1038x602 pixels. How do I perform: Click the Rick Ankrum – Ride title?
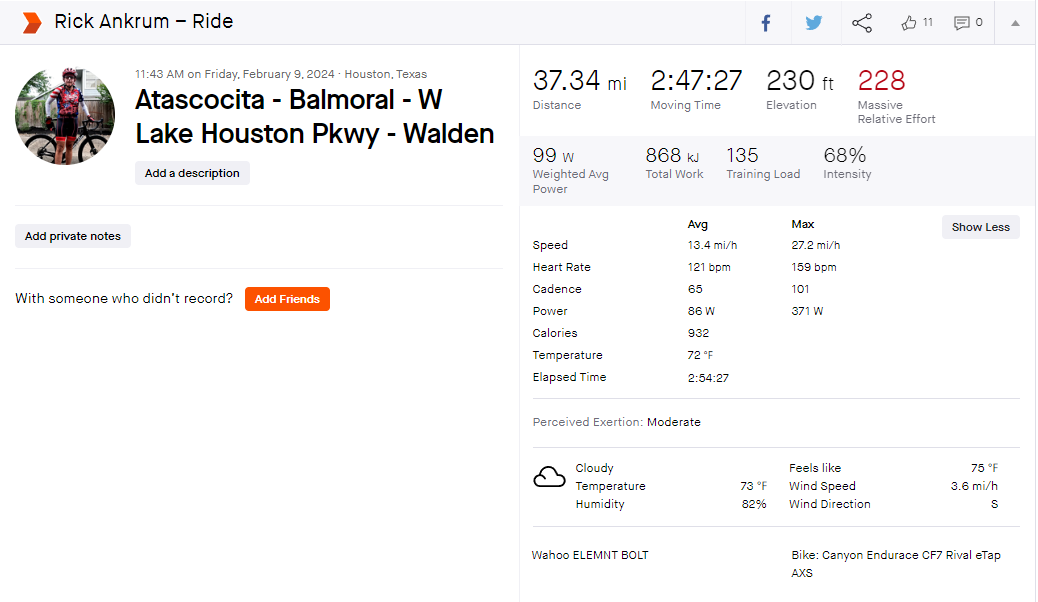tap(144, 21)
